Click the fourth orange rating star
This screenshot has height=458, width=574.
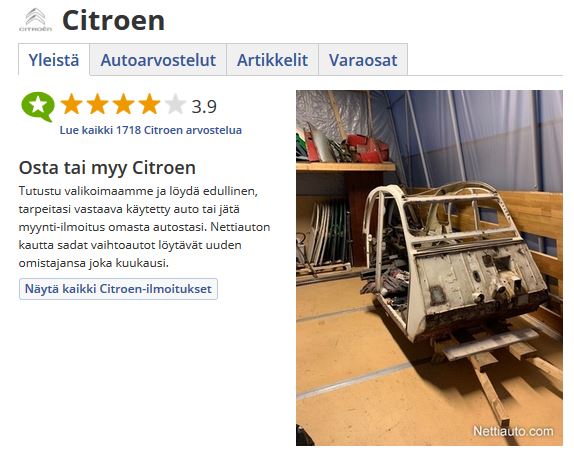(x=149, y=104)
